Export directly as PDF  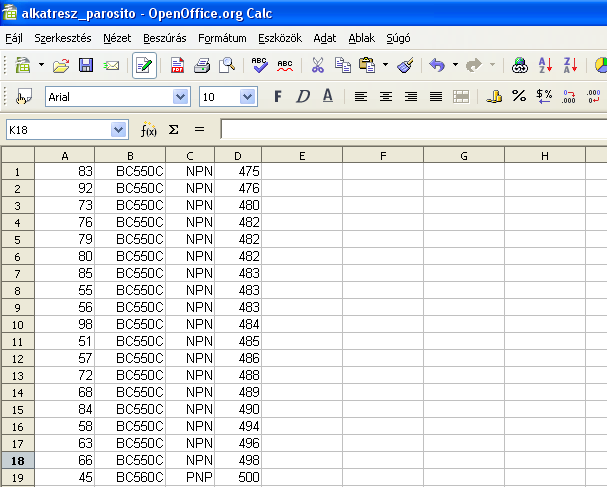point(177,65)
